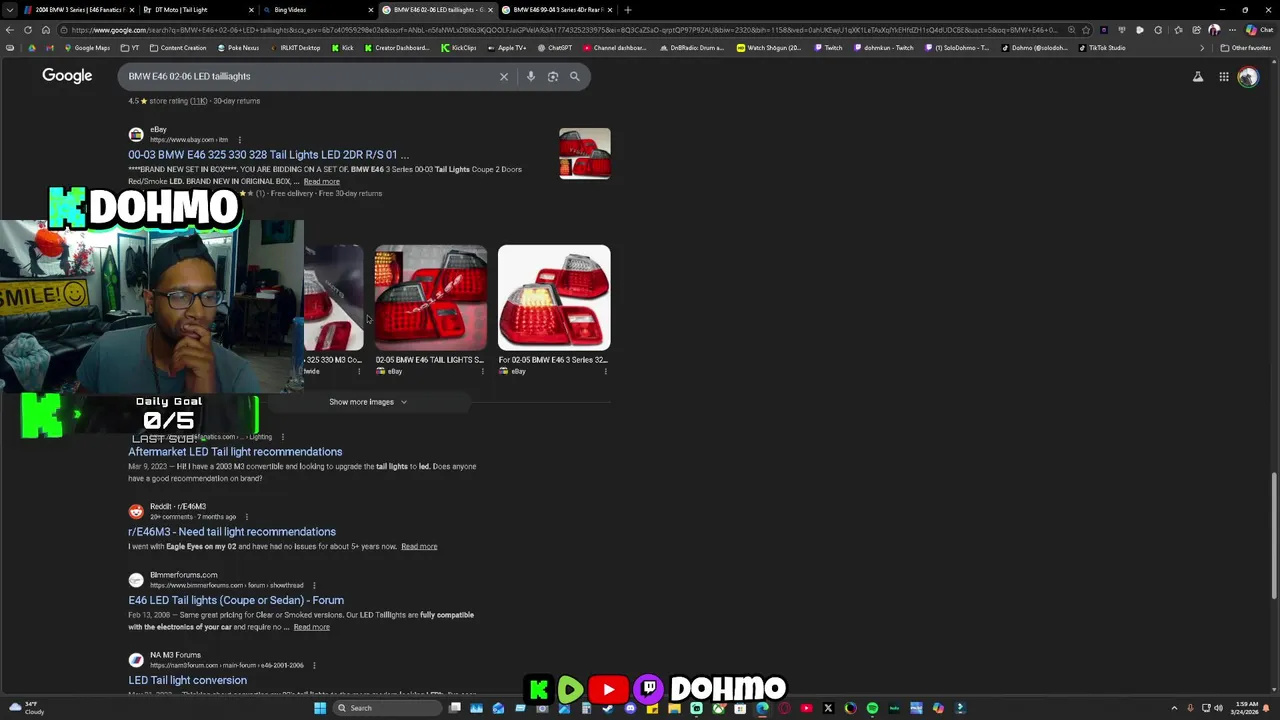Open a new browser tab
This screenshot has height=720, width=1280.
click(x=628, y=10)
